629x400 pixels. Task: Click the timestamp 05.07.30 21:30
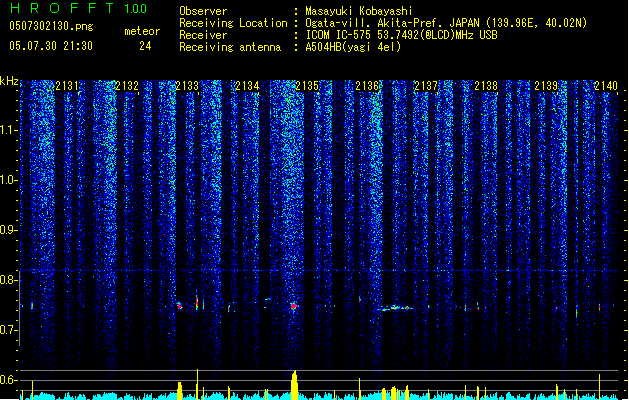pyautogui.click(x=51, y=46)
